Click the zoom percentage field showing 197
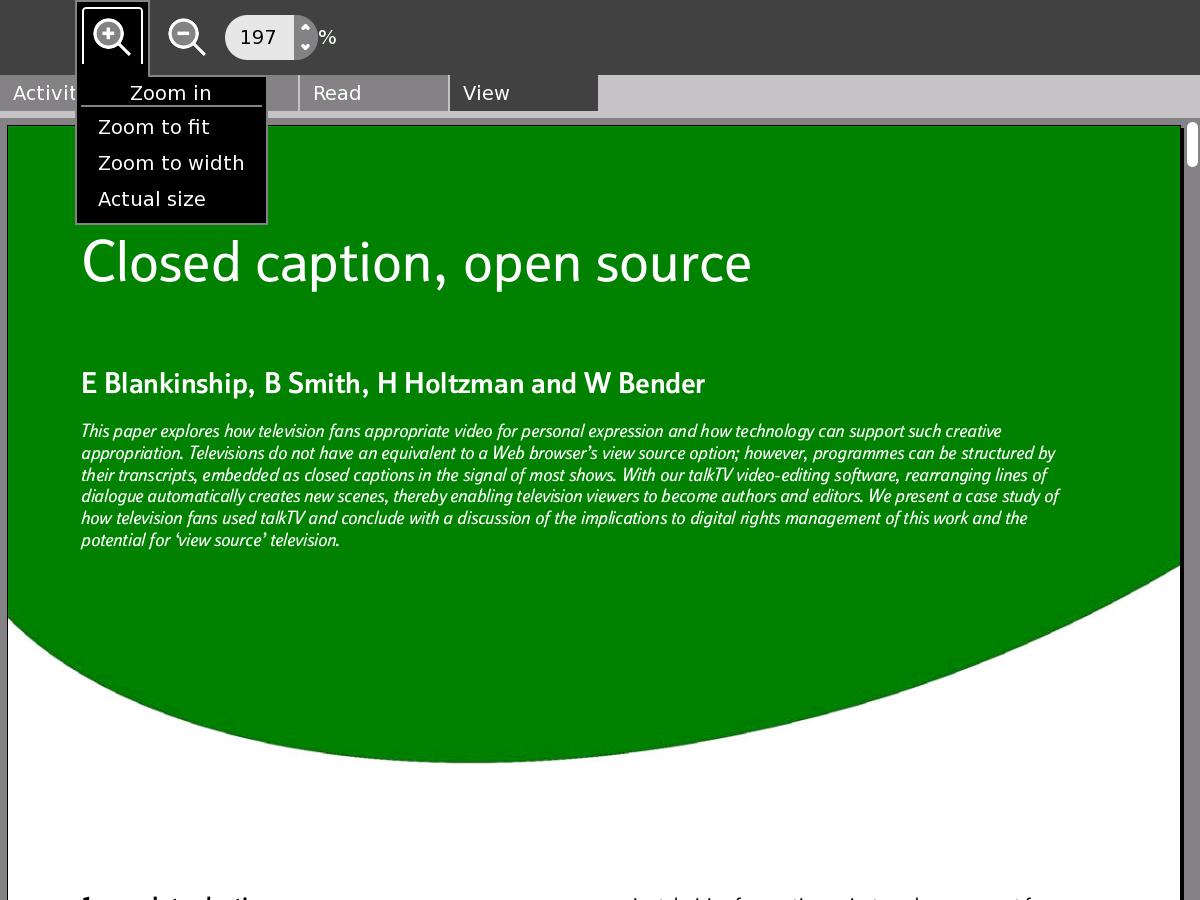This screenshot has width=1200, height=900. (x=259, y=38)
